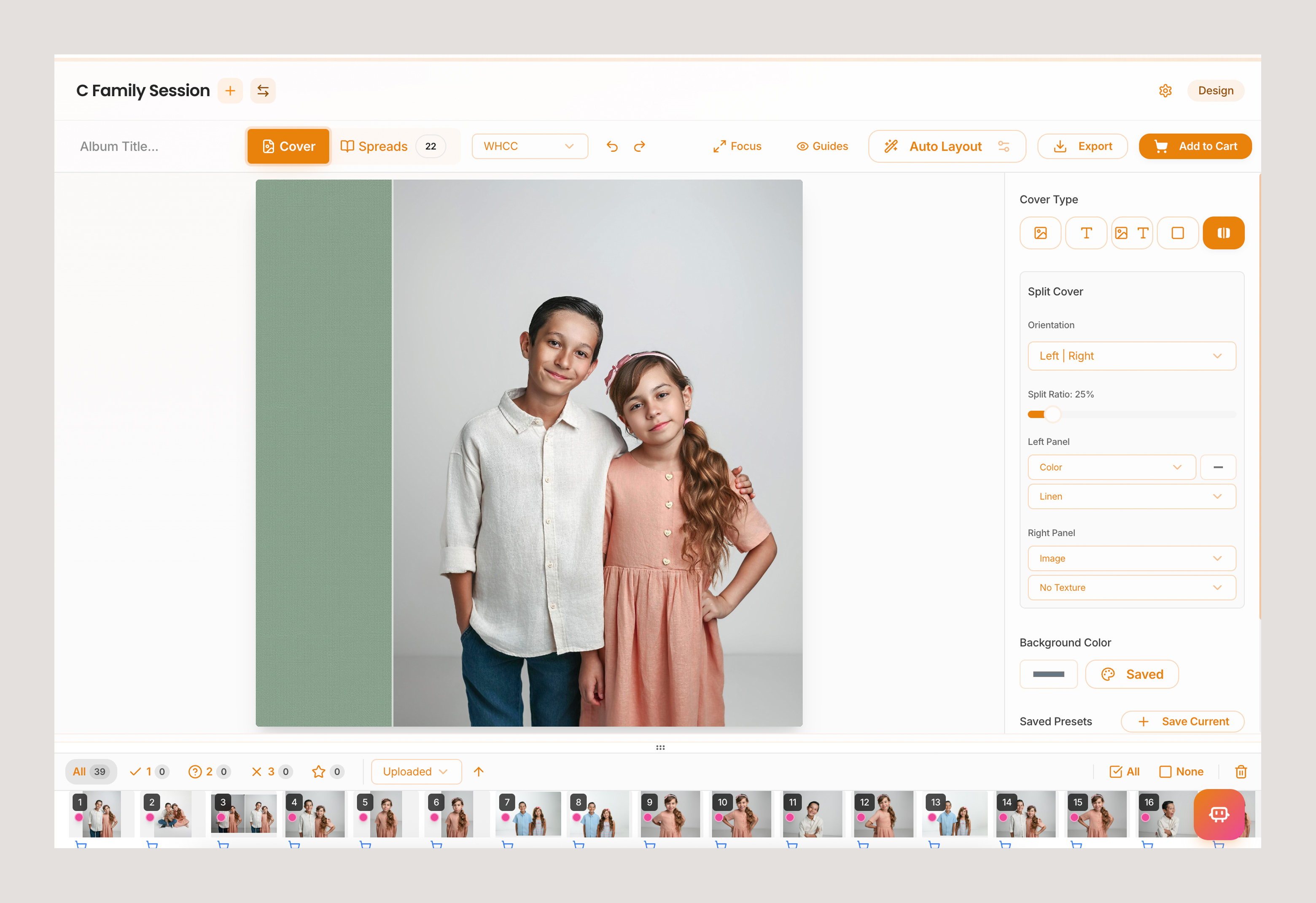Click the Add to Cart button
The width and height of the screenshot is (1316, 903).
tap(1195, 146)
